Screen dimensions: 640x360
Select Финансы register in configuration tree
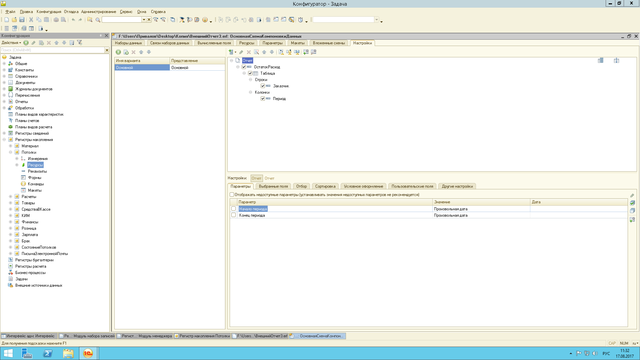[30, 222]
